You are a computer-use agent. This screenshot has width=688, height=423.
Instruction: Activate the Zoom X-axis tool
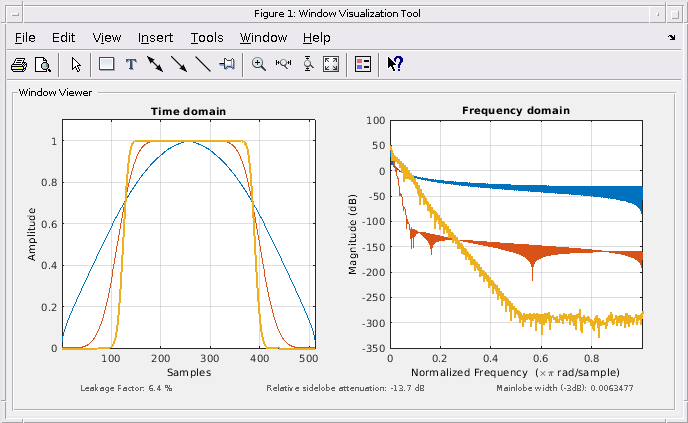[283, 64]
